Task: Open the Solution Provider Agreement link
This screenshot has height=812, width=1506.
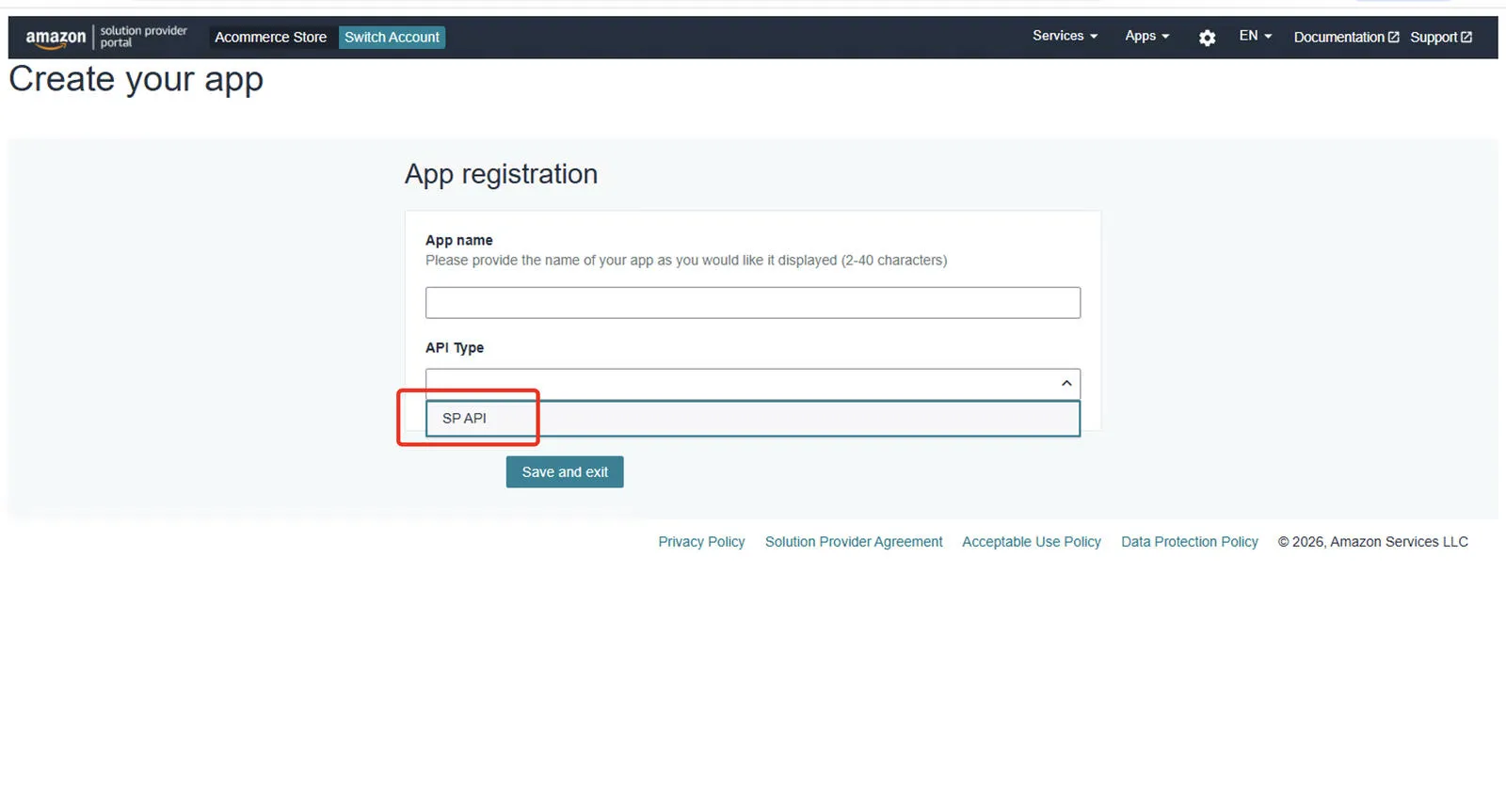Action: point(853,541)
